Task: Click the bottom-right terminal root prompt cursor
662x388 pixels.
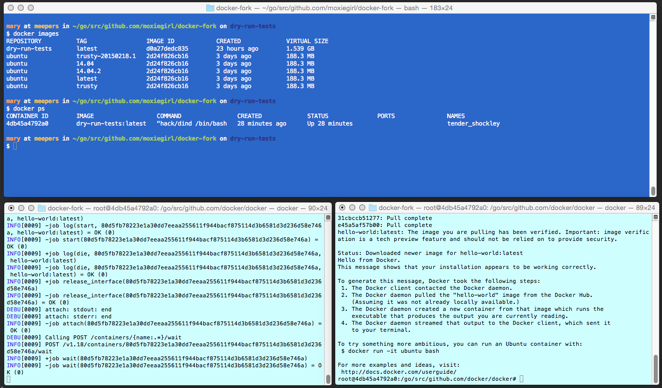Action: pos(521,379)
